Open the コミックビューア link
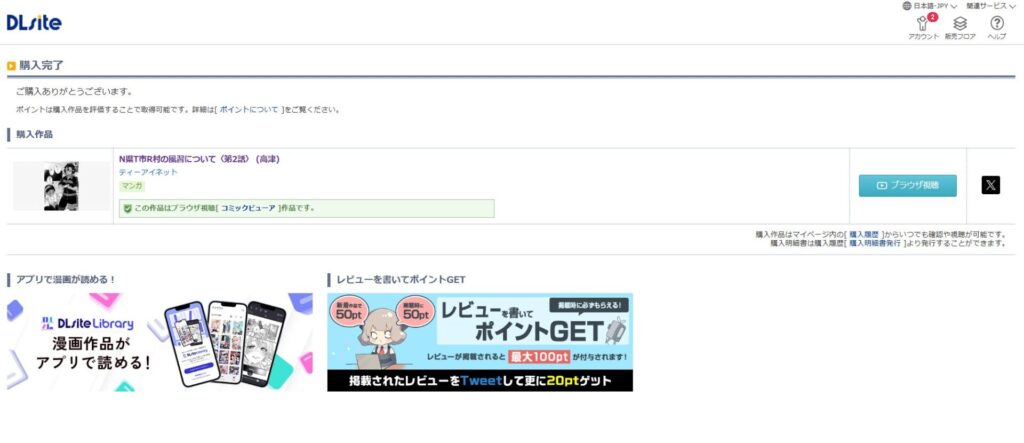This screenshot has width=1024, height=443. (x=248, y=208)
